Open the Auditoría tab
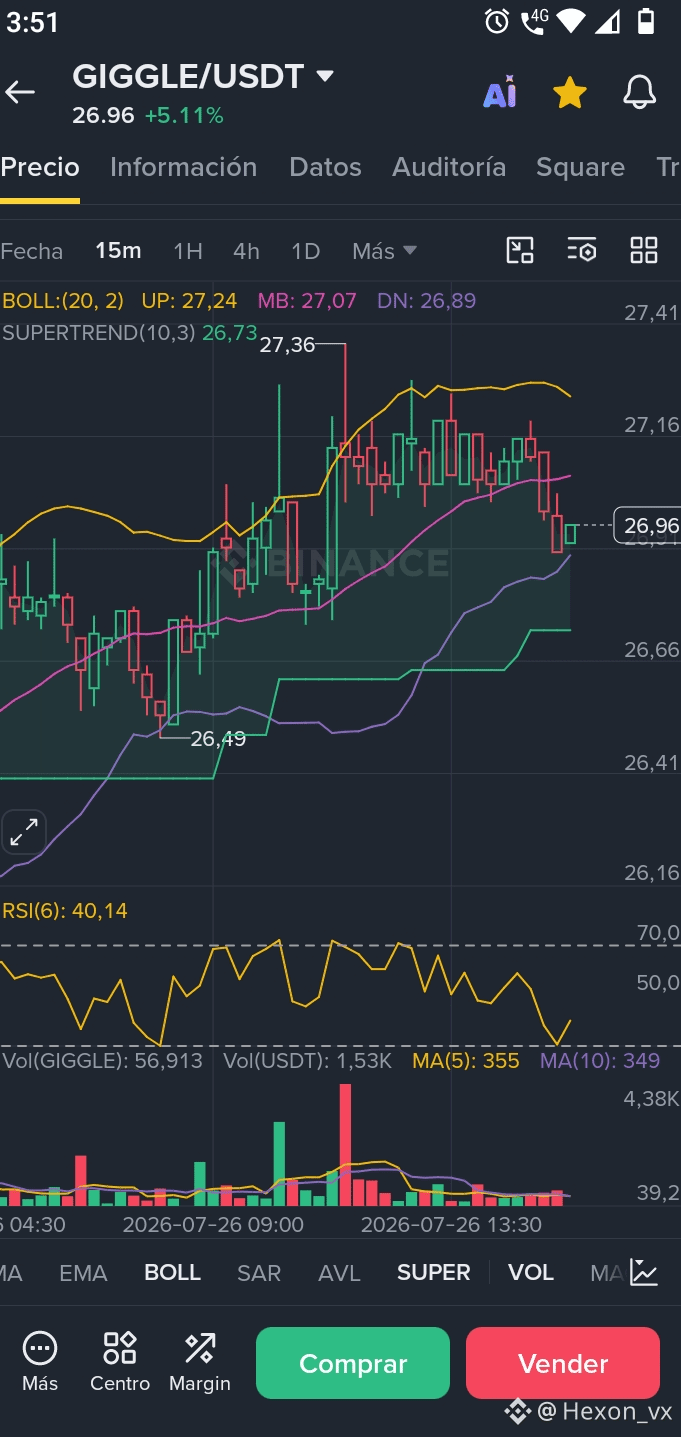Viewport: 681px width, 1437px height. (x=449, y=167)
